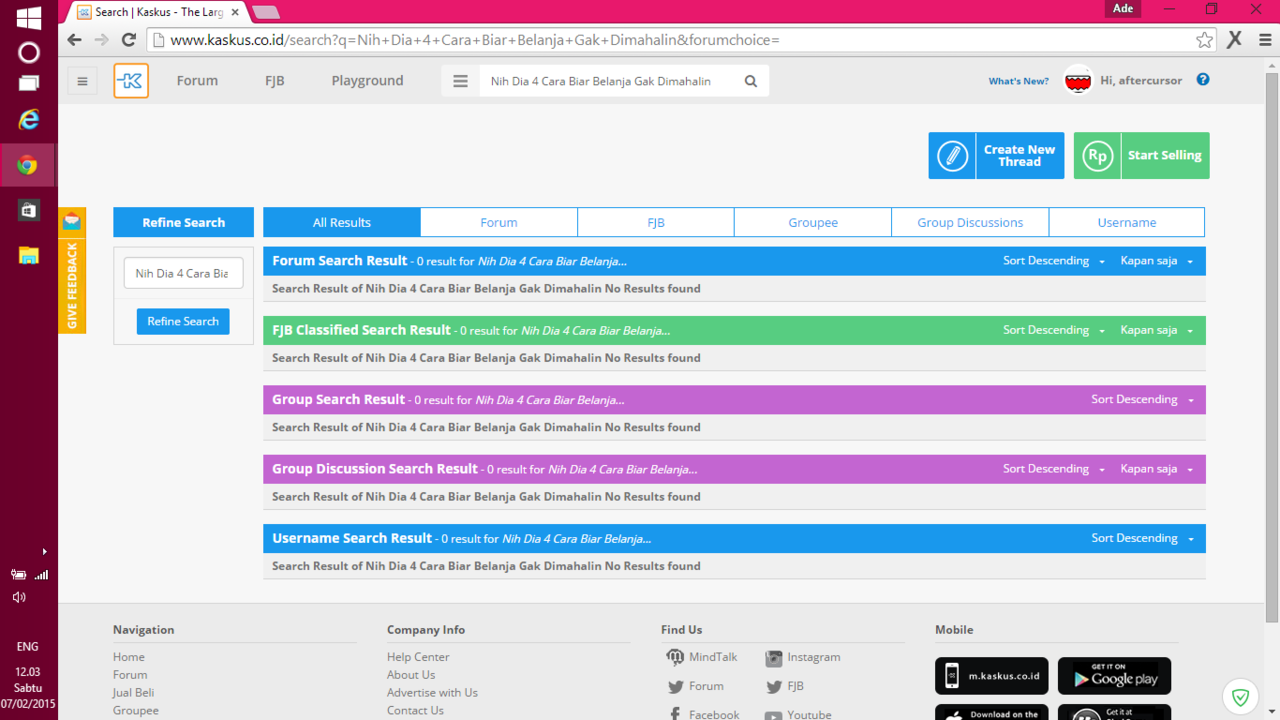The image size is (1280, 720).
Task: Open Jual Beli footer link
Action: 133,693
